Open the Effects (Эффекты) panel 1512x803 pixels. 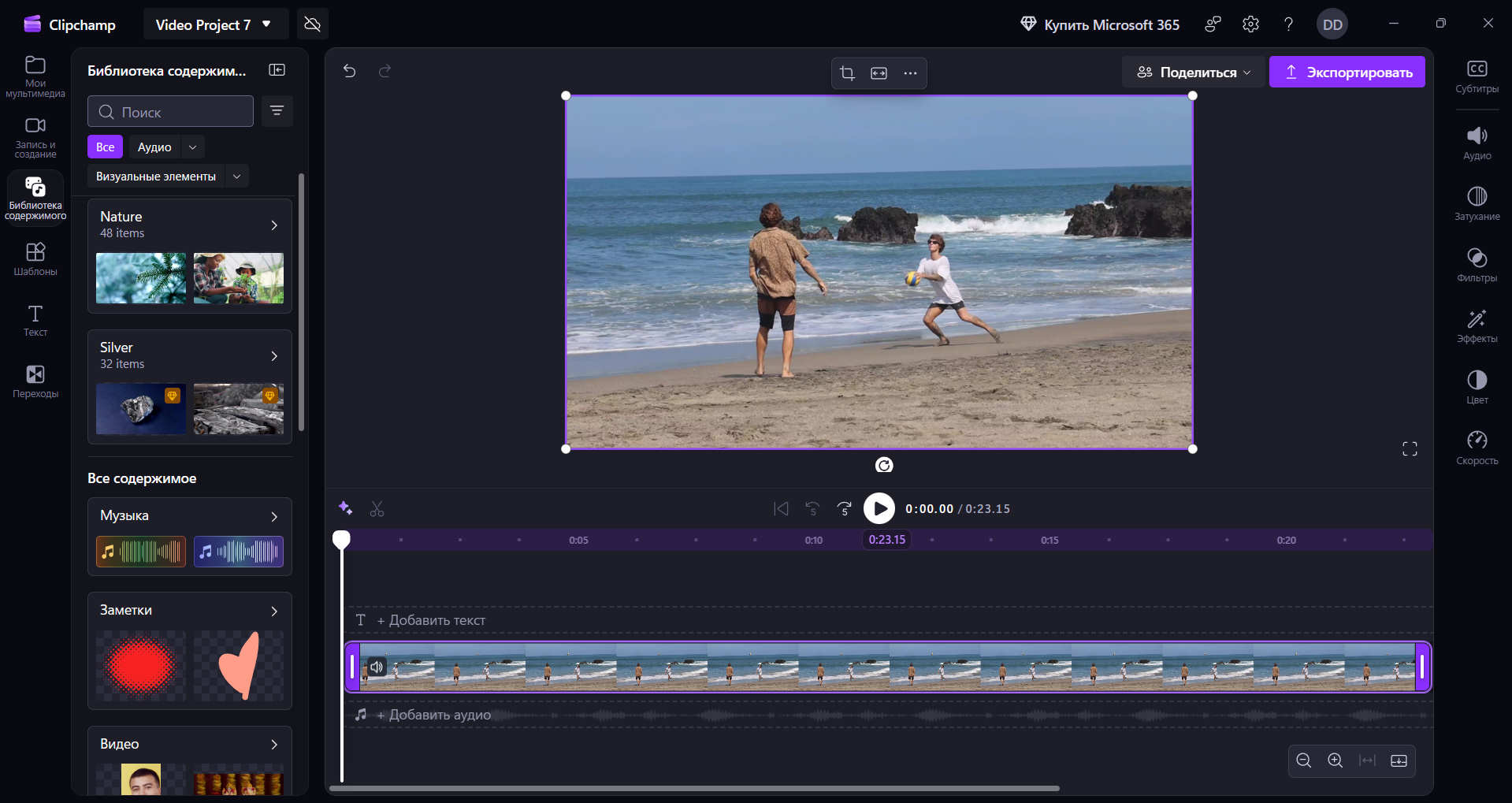1477,325
